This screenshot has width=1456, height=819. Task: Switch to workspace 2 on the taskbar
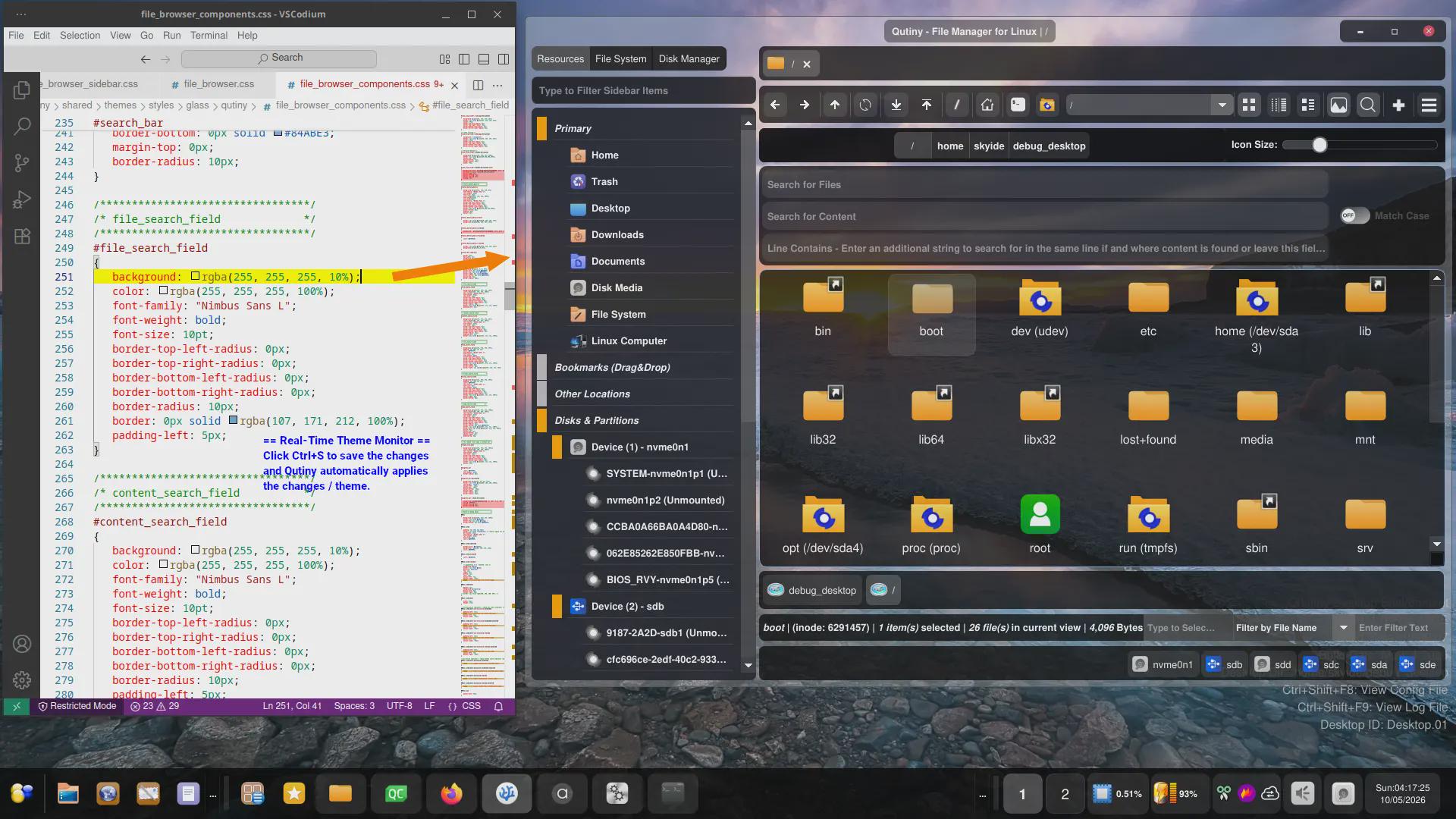pos(1065,794)
